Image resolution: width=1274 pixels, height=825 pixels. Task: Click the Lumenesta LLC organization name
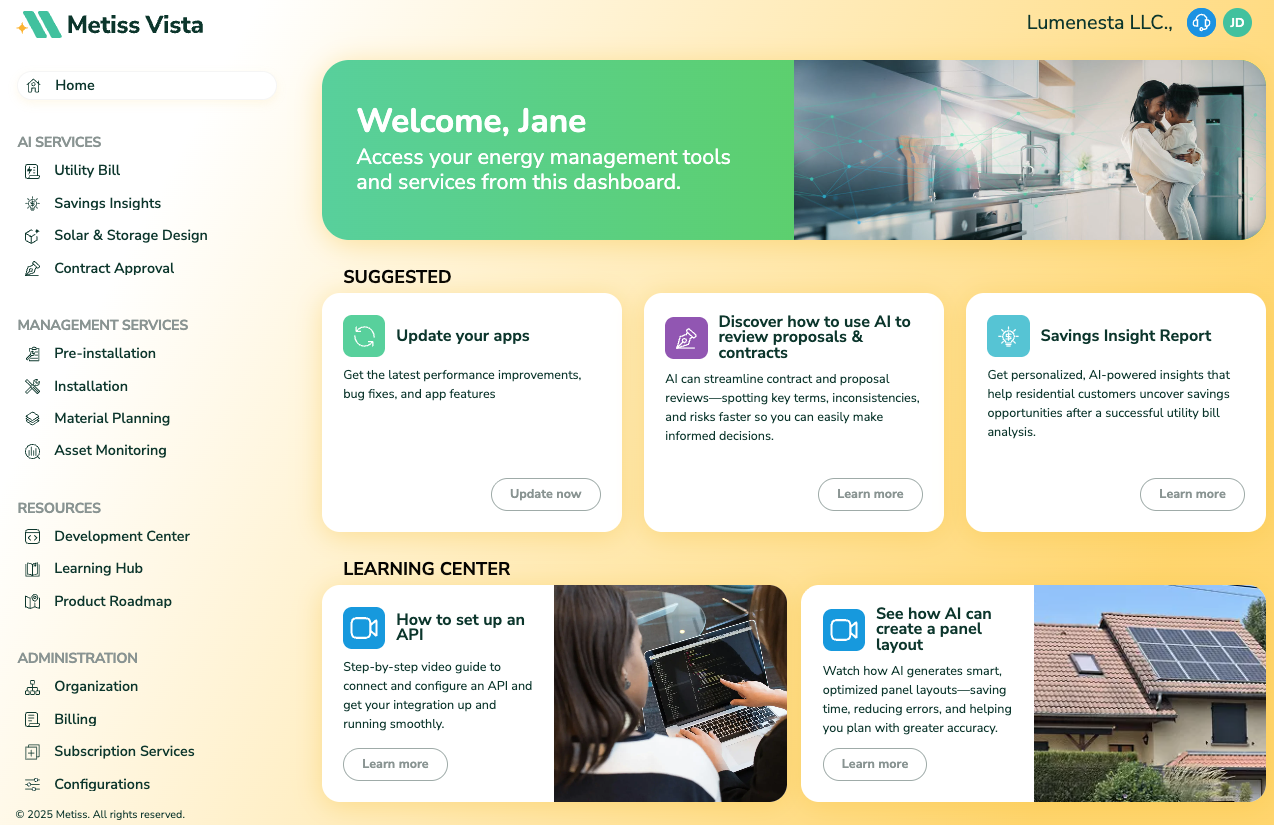[1100, 22]
